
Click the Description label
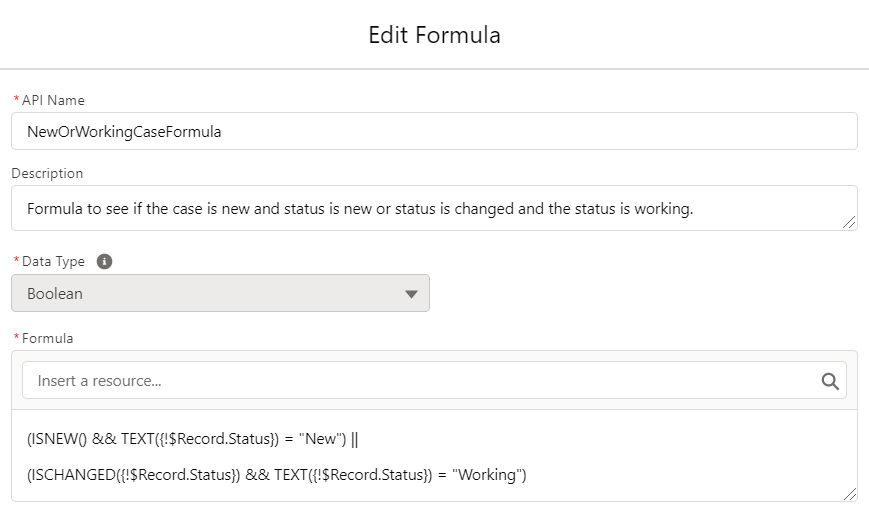[47, 174]
